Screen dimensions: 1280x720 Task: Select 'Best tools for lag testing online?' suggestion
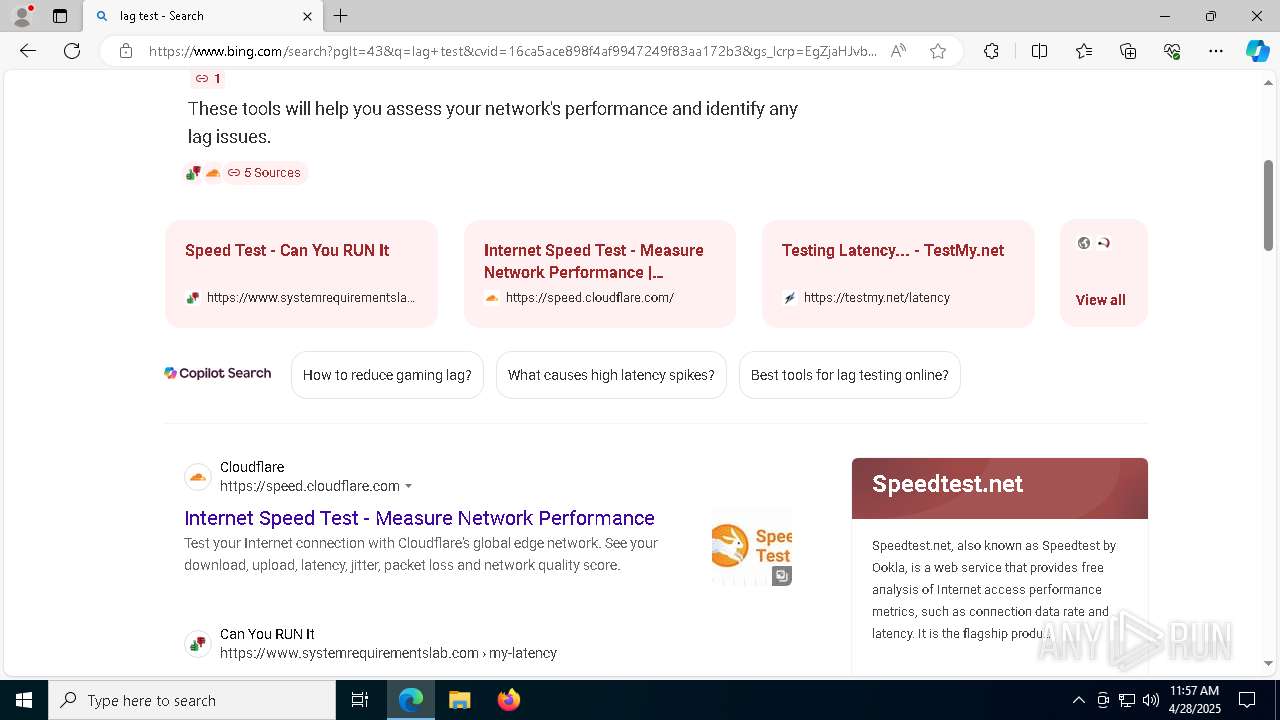[850, 375]
